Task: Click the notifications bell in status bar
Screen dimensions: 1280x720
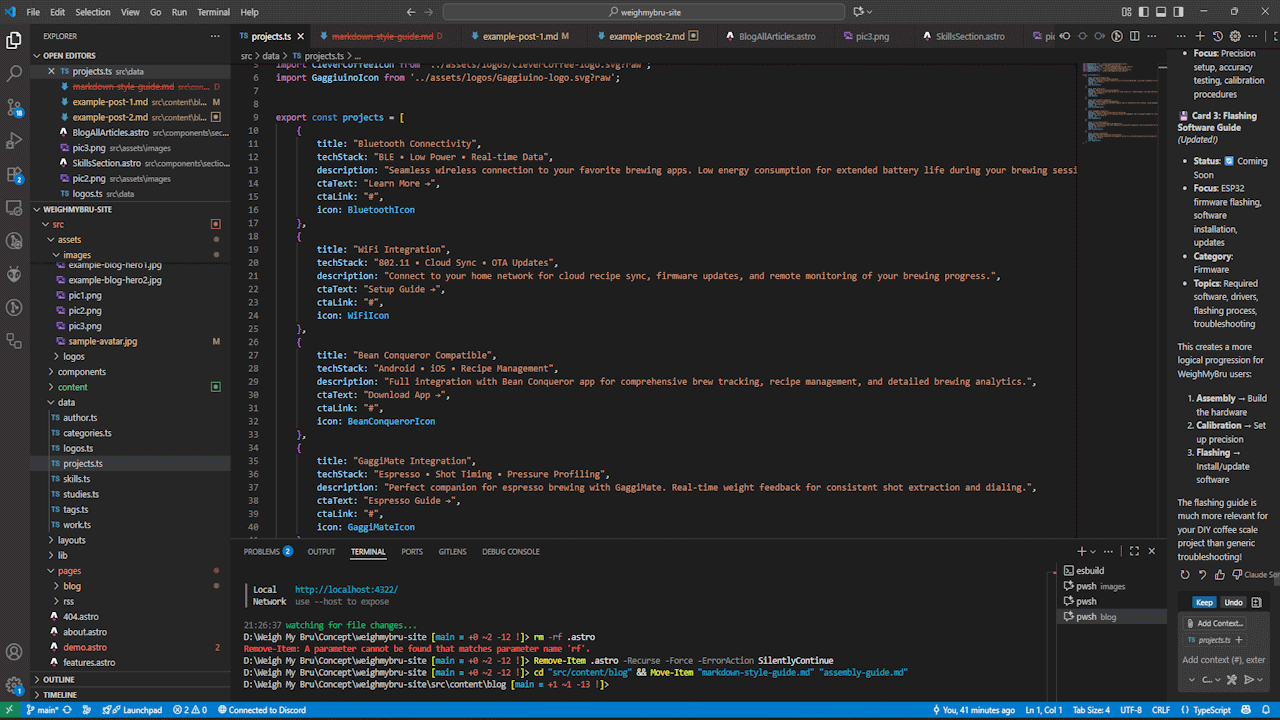Action: click(x=1267, y=710)
